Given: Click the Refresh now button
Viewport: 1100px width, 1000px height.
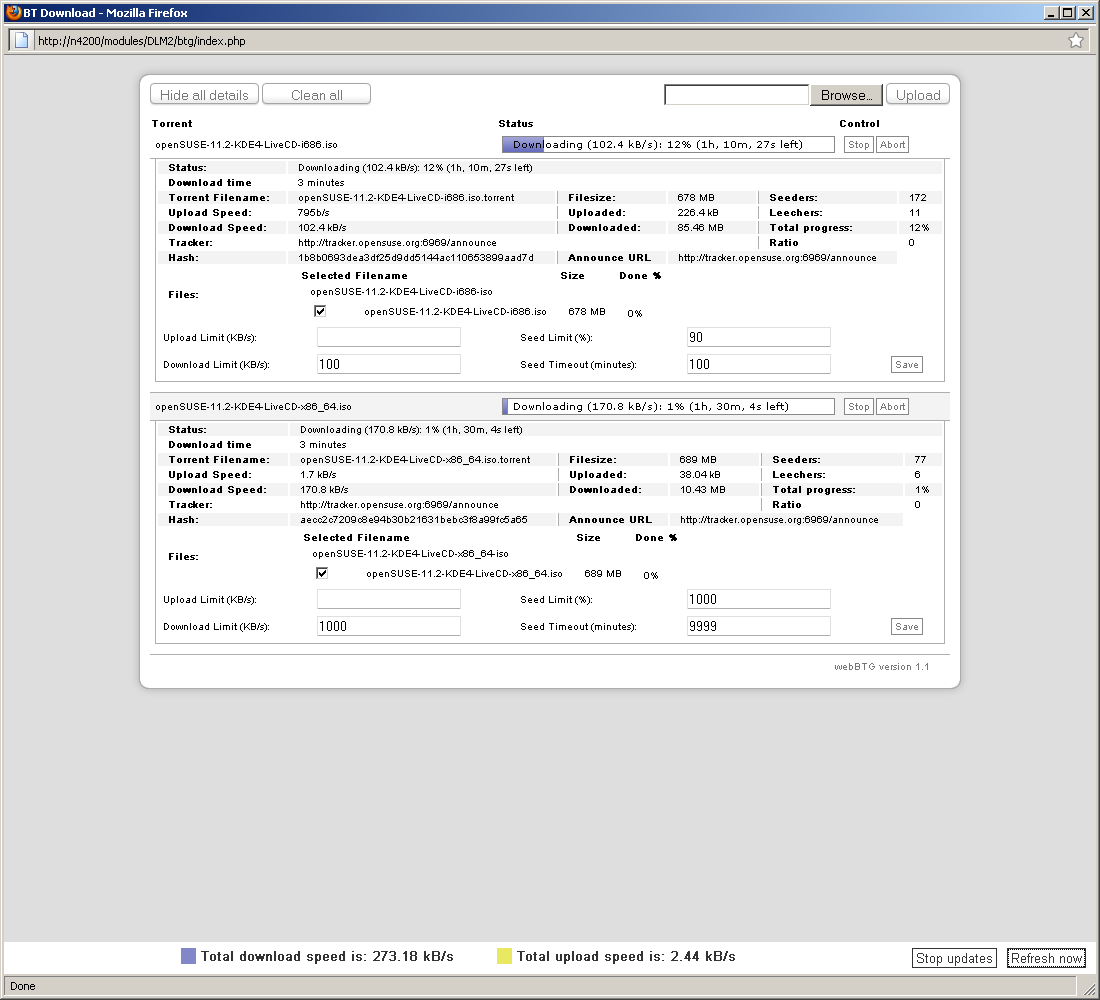Looking at the screenshot, I should (1046, 958).
